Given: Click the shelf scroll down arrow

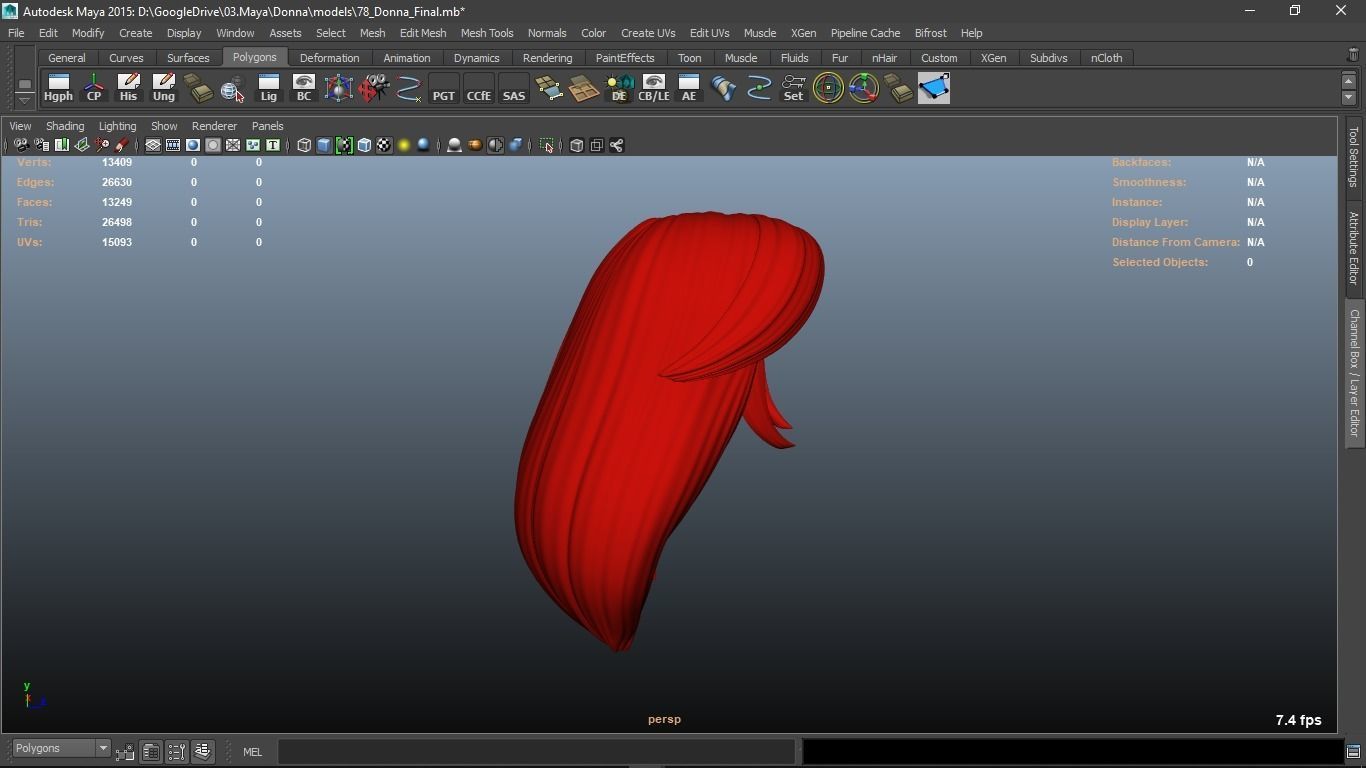Looking at the screenshot, I should [1348, 97].
